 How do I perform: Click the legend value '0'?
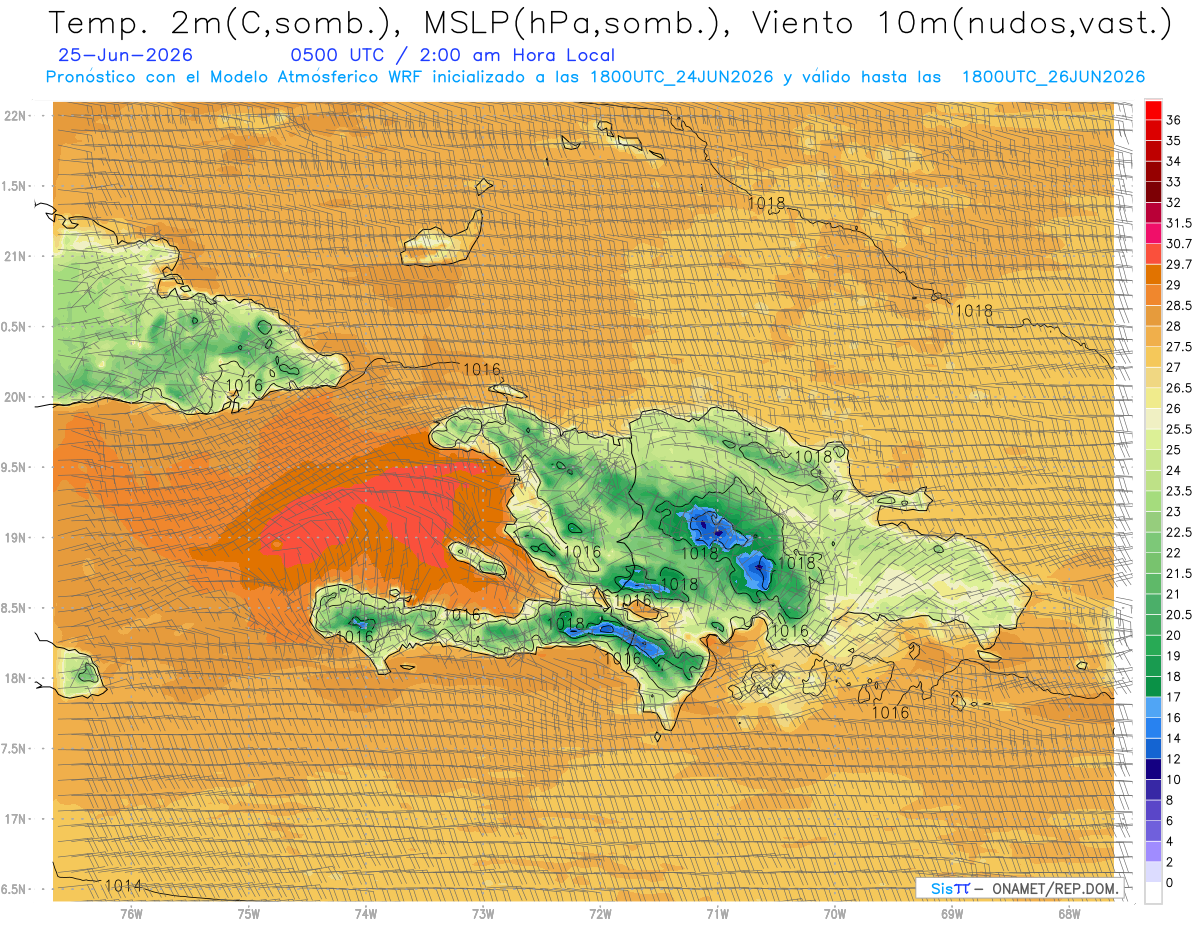(x=1170, y=882)
